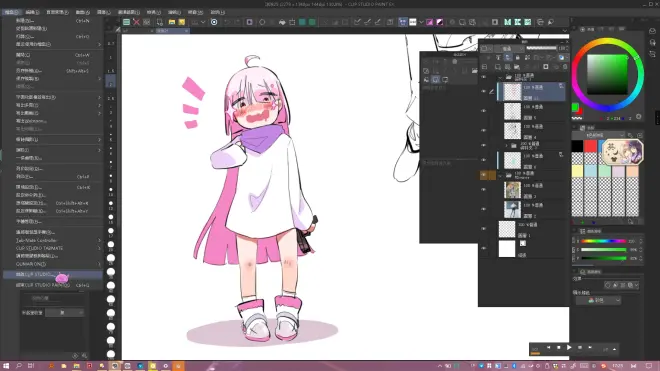The image size is (660, 371).
Task: Click the play button on the timeline controls
Action: tap(569, 347)
